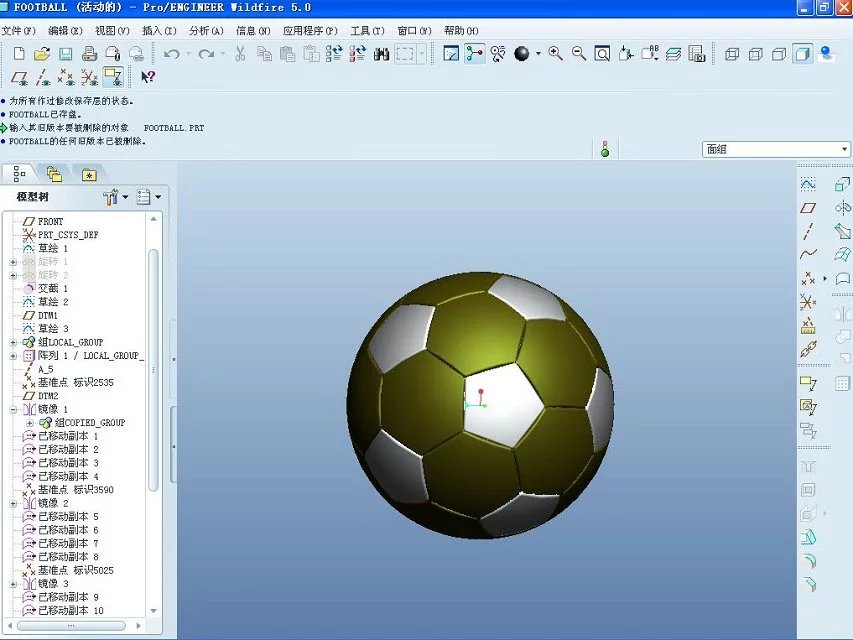Expand the 阵列 1 / LOCAL_GROUP node
The image size is (853, 640).
pyautogui.click(x=13, y=356)
